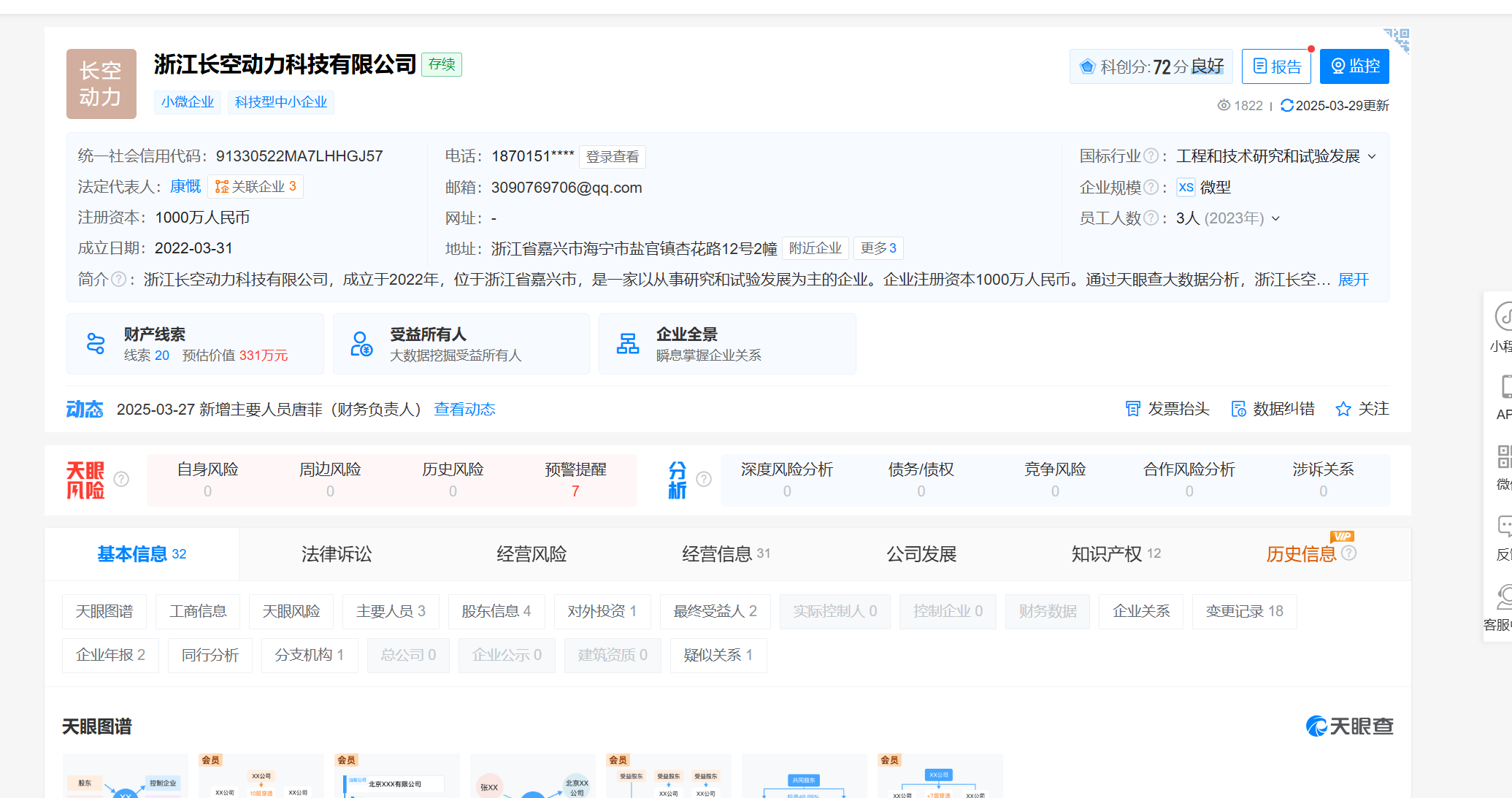Switch to the 经营信息 tab
The width and height of the screenshot is (1512, 798).
click(726, 554)
